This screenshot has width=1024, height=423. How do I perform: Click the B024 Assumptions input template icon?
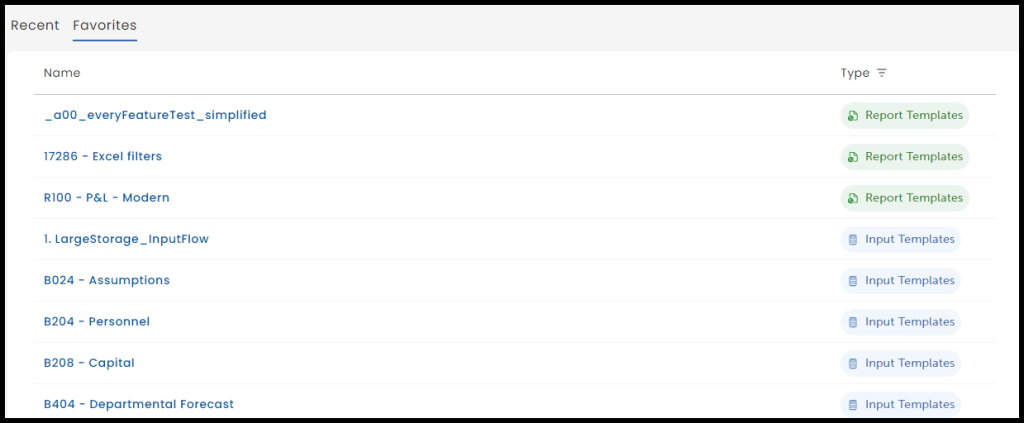click(853, 281)
